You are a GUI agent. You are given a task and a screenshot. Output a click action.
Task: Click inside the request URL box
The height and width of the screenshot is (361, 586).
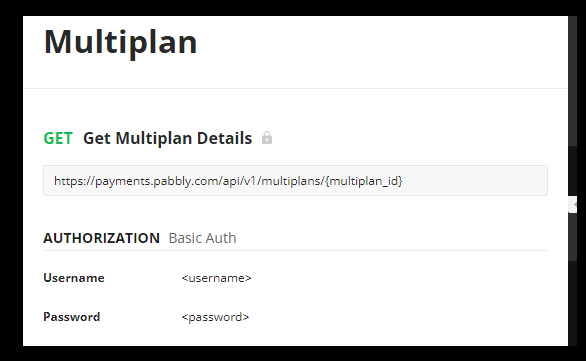point(295,180)
